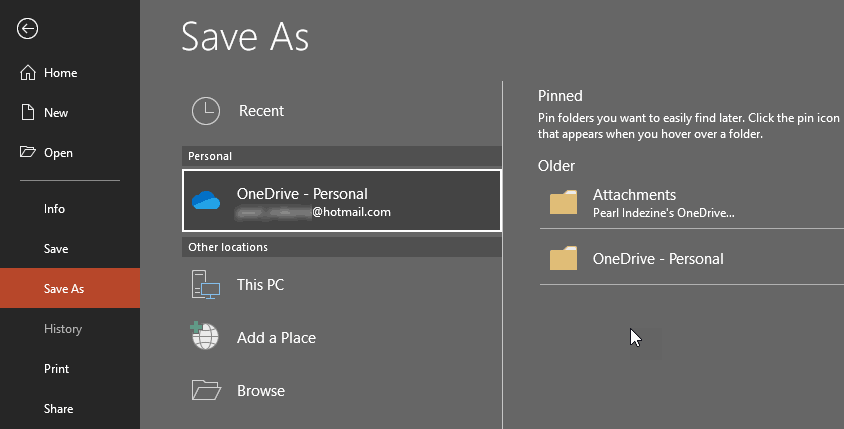Click the Other locations section header

point(342,247)
